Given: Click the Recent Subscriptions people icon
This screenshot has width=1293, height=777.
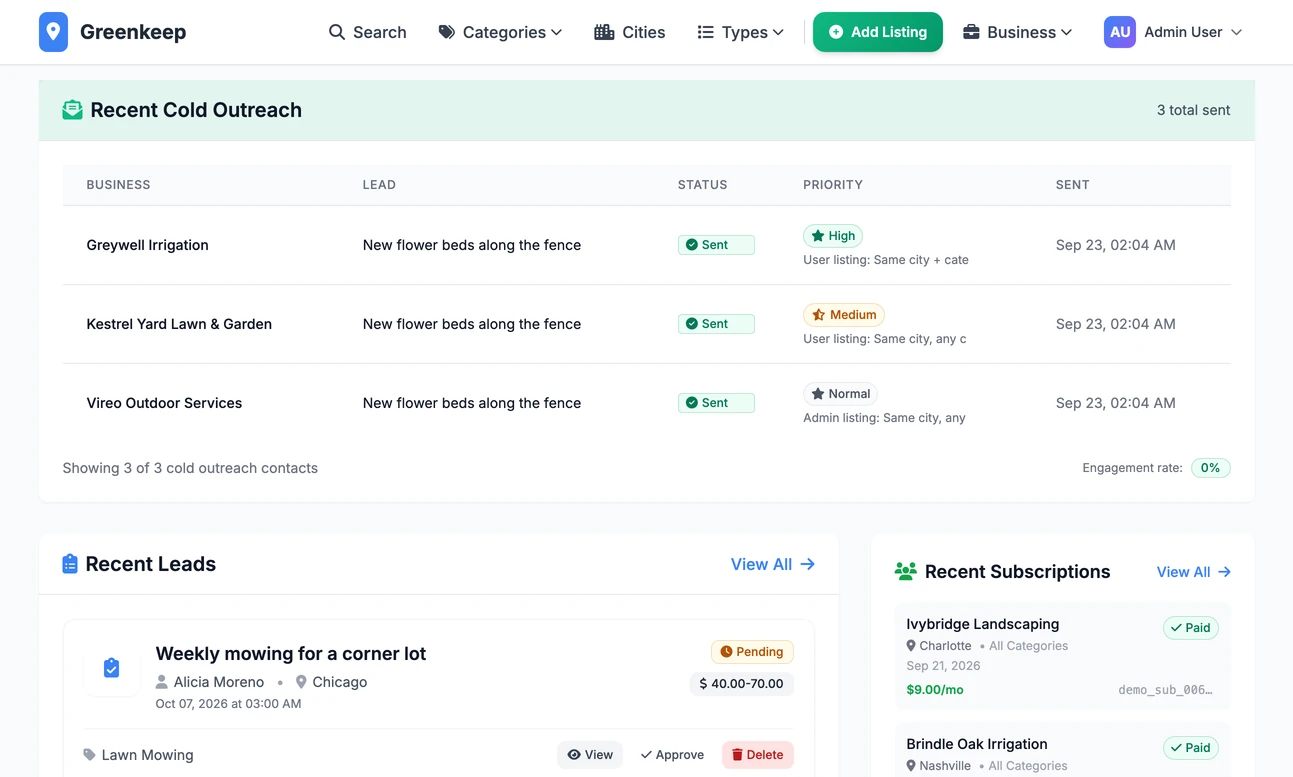Looking at the screenshot, I should pos(906,572).
